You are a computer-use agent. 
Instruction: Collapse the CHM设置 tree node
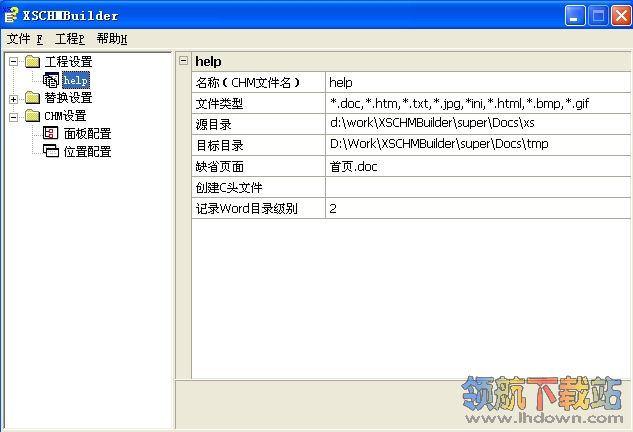pyautogui.click(x=14, y=117)
